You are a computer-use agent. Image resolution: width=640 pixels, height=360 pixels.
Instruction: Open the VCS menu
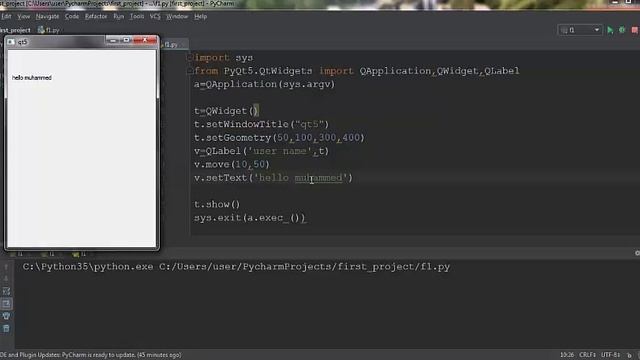pos(155,17)
